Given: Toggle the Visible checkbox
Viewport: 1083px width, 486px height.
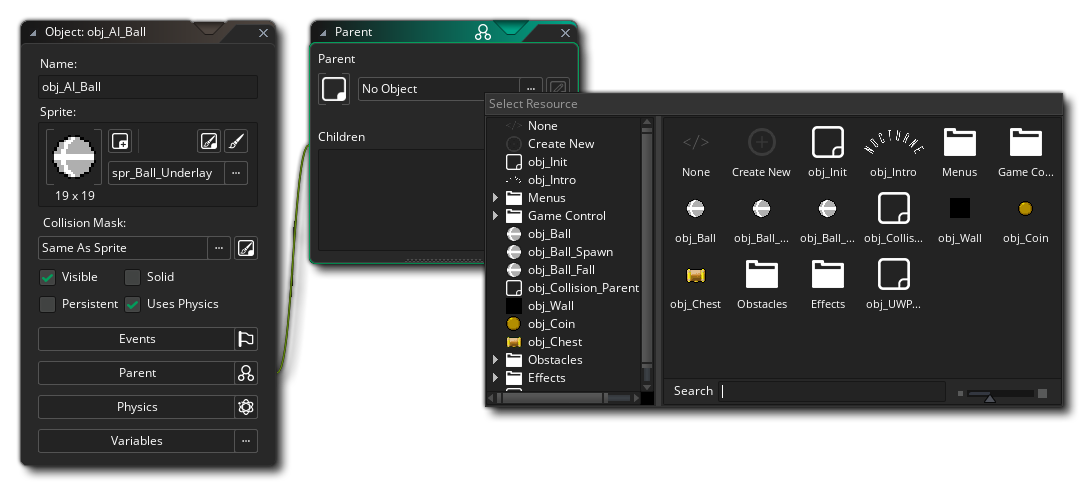Looking at the screenshot, I should 48,277.
